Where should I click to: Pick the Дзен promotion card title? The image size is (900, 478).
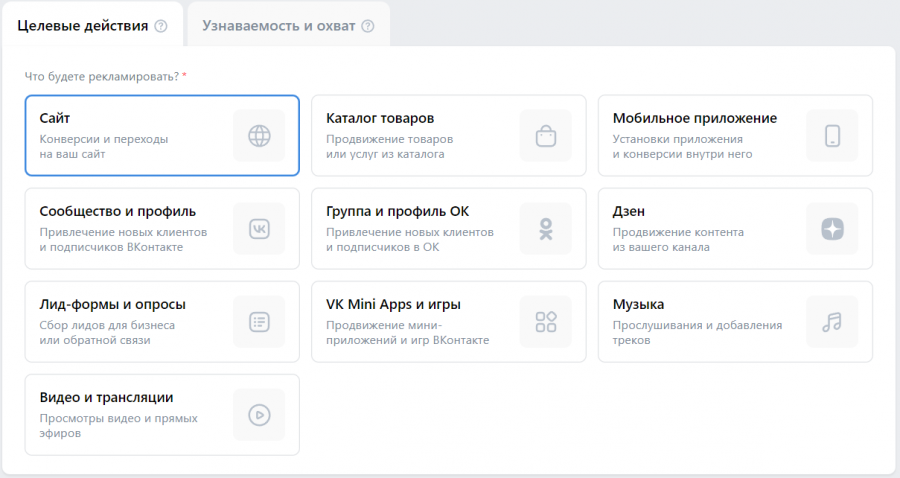(628, 212)
